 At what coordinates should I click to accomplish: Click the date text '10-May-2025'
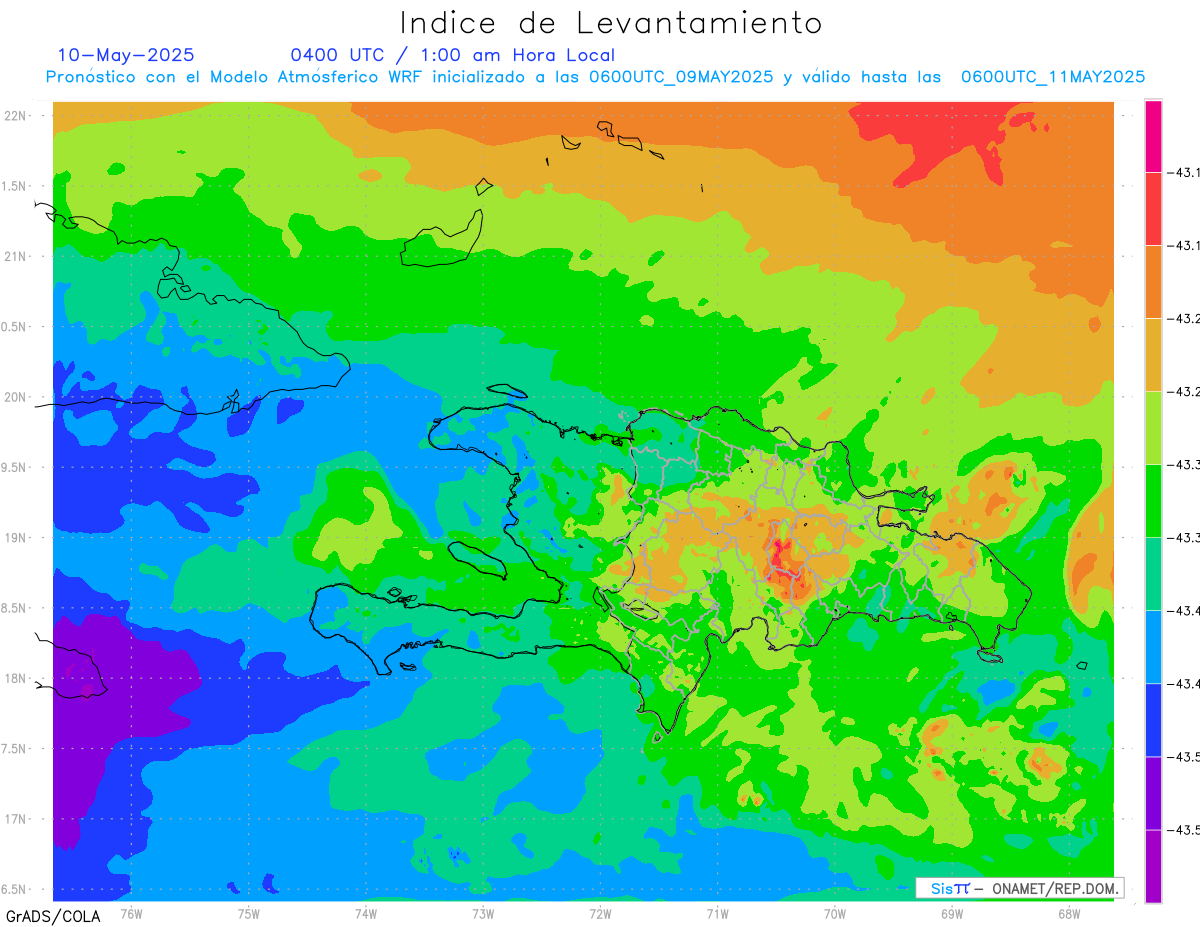(126, 55)
